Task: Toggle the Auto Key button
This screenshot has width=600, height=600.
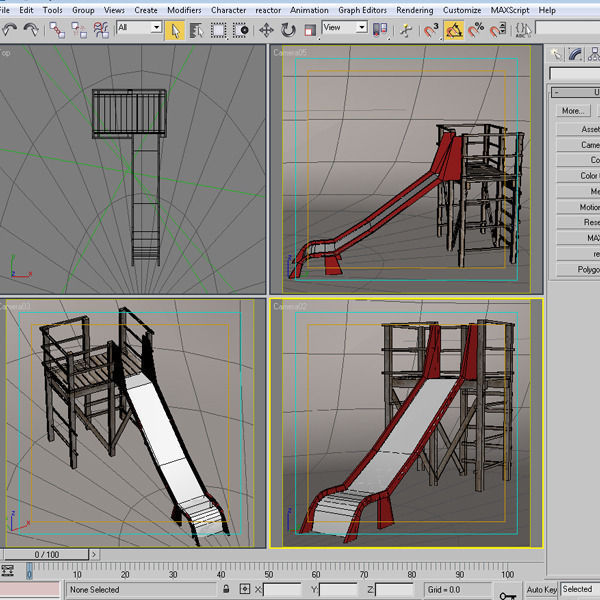Action: 542,590
